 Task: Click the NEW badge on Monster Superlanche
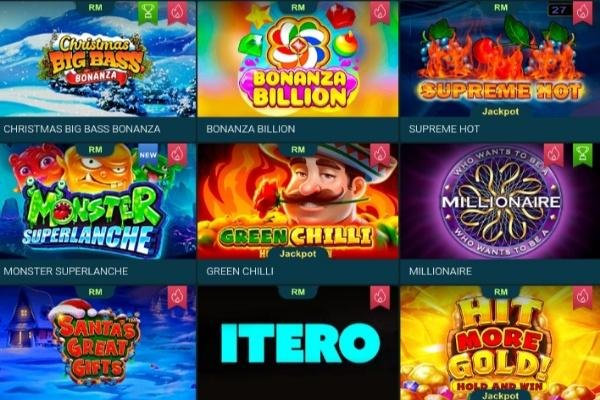click(x=148, y=155)
